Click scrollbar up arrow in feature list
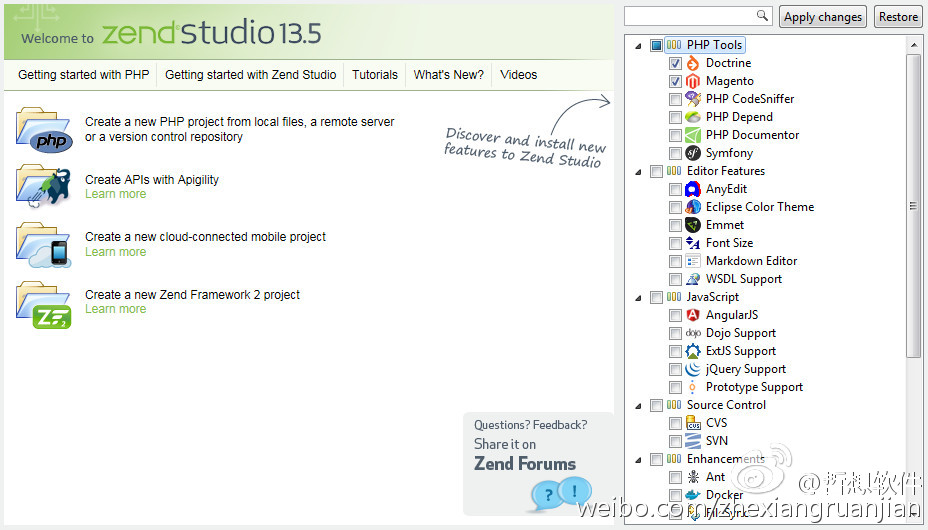The height and width of the screenshot is (530, 928). [x=913, y=44]
